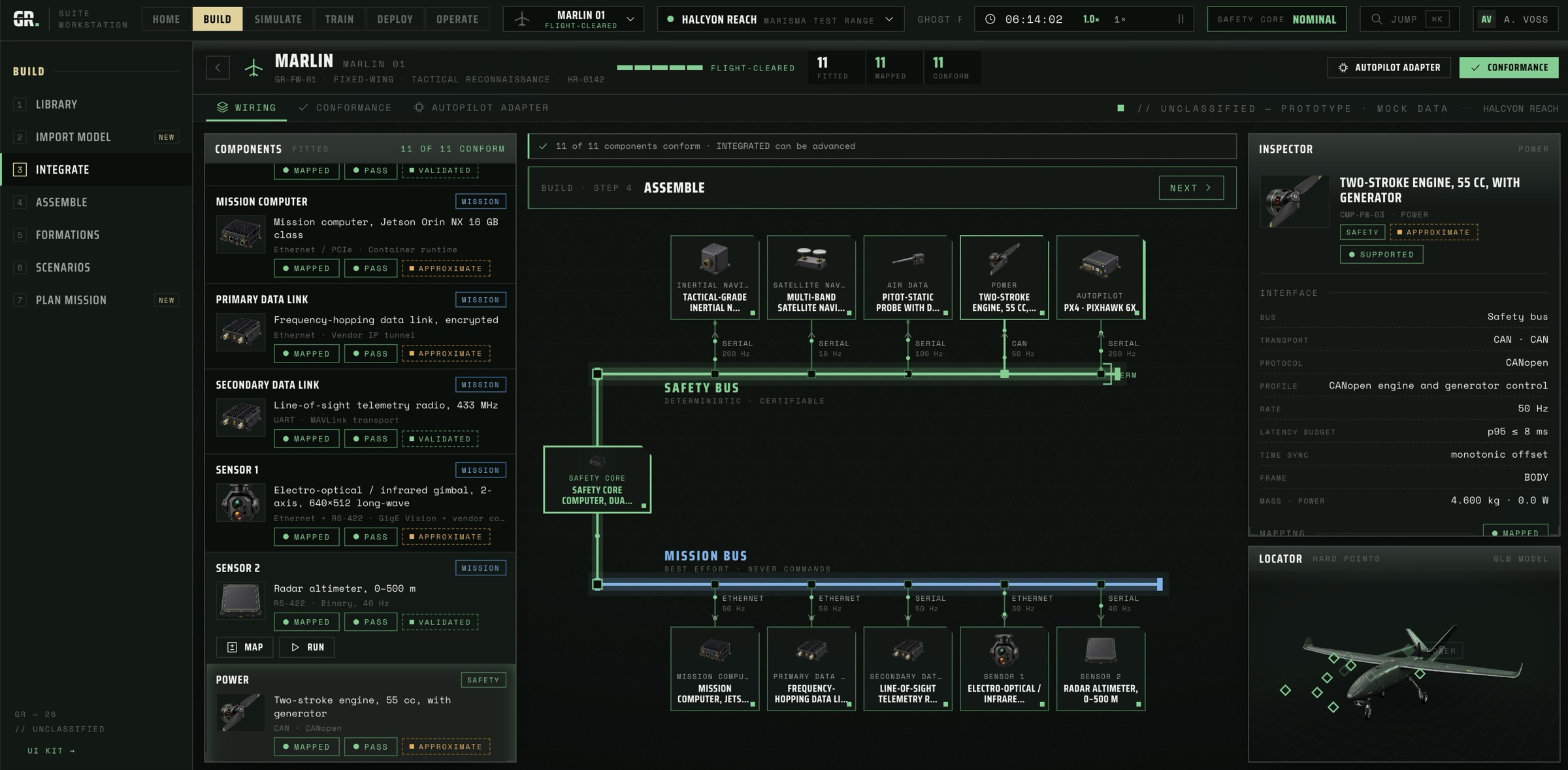The width and height of the screenshot is (1568, 770).
Task: Click the engine thumbnail in the Inspector
Action: [x=1294, y=201]
